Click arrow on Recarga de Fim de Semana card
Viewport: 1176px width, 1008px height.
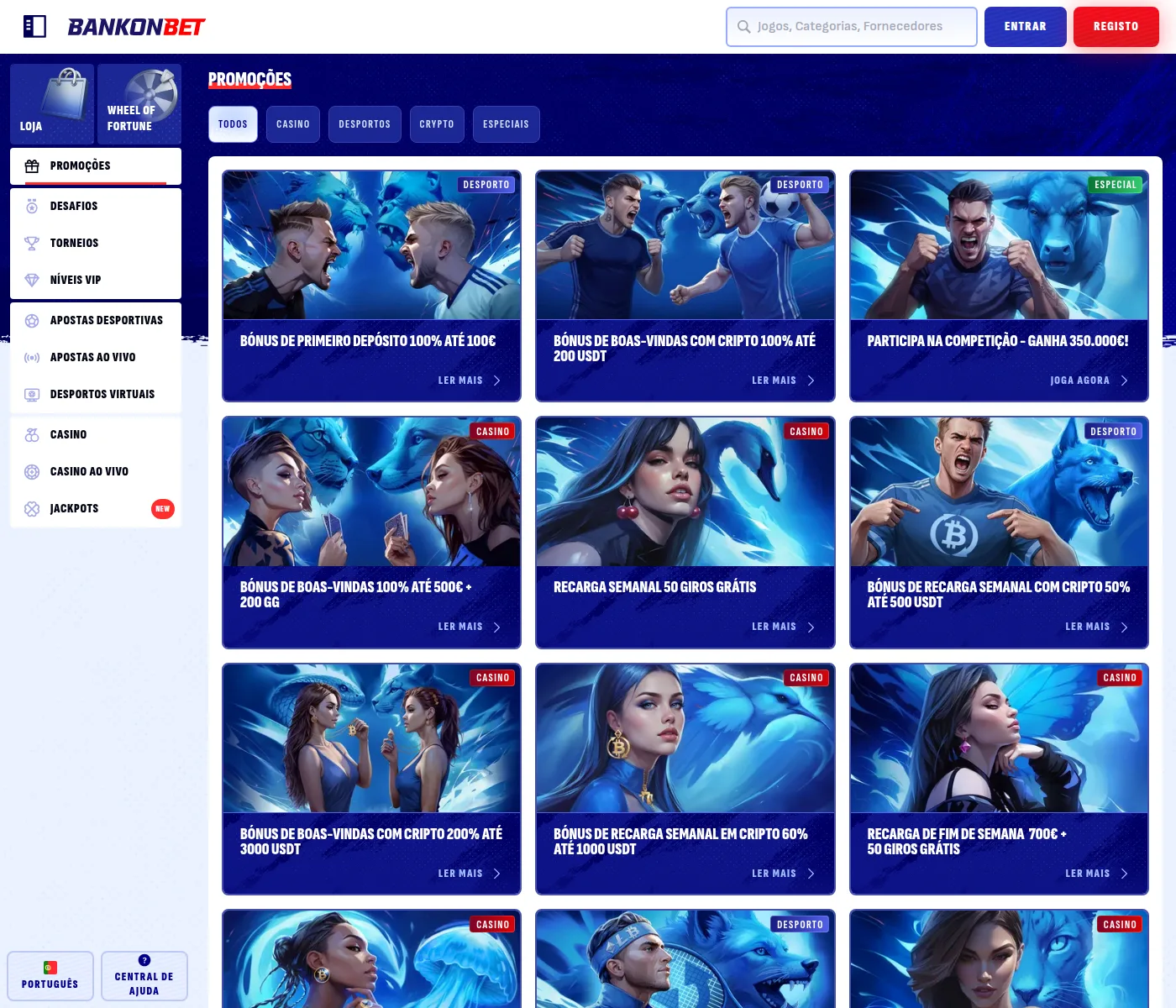click(1124, 874)
